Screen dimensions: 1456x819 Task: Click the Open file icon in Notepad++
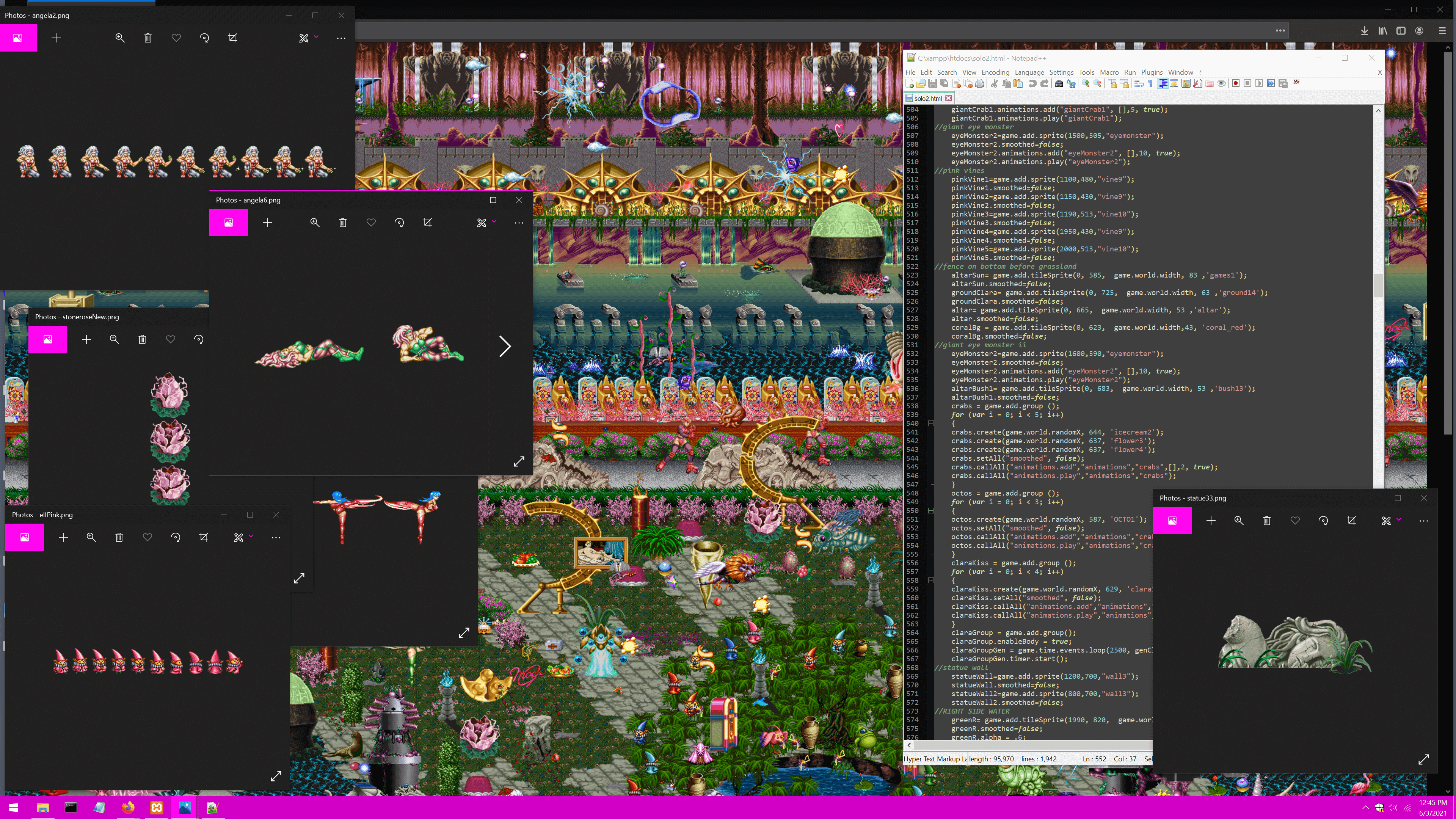pos(921,84)
